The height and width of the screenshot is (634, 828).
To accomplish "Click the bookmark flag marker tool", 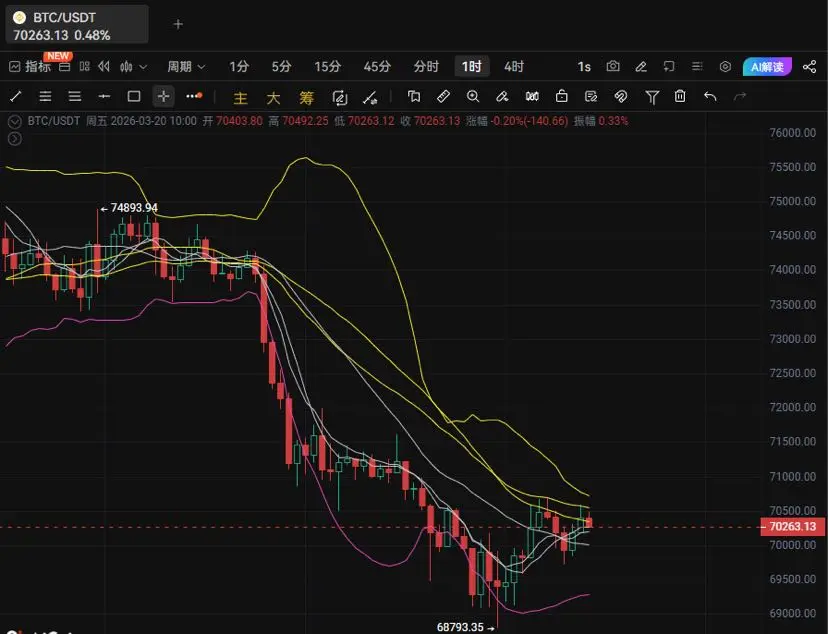I will [x=414, y=96].
